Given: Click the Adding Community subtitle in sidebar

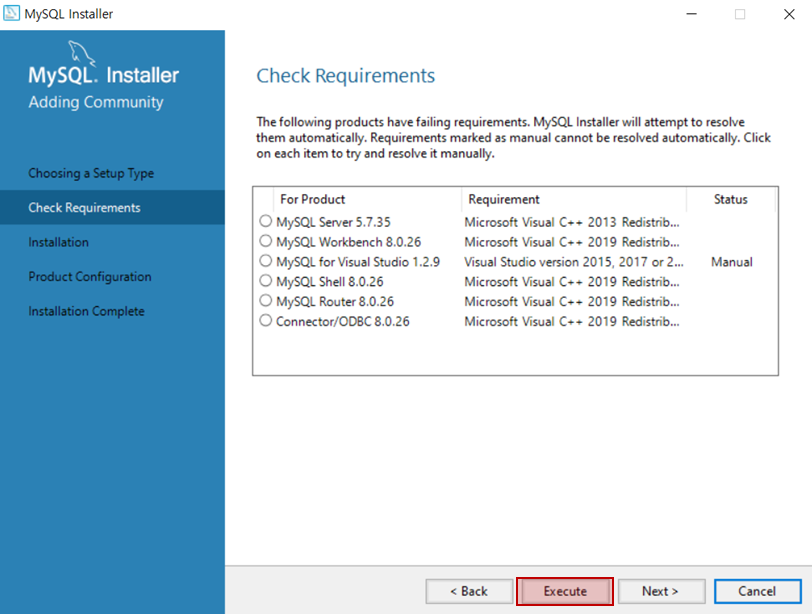Looking at the screenshot, I should pyautogui.click(x=96, y=102).
